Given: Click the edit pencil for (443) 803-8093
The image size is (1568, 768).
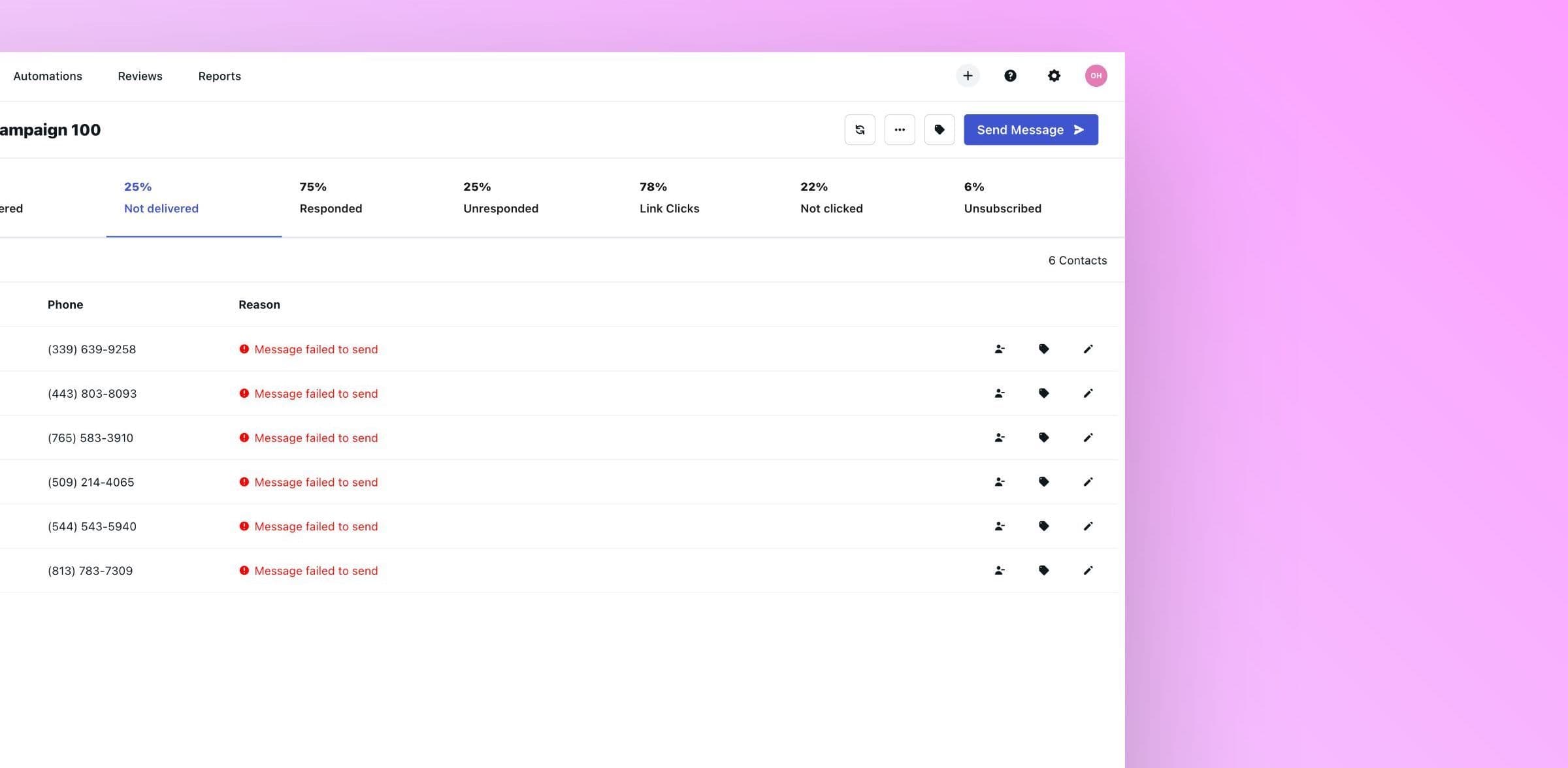Looking at the screenshot, I should click(x=1088, y=393).
